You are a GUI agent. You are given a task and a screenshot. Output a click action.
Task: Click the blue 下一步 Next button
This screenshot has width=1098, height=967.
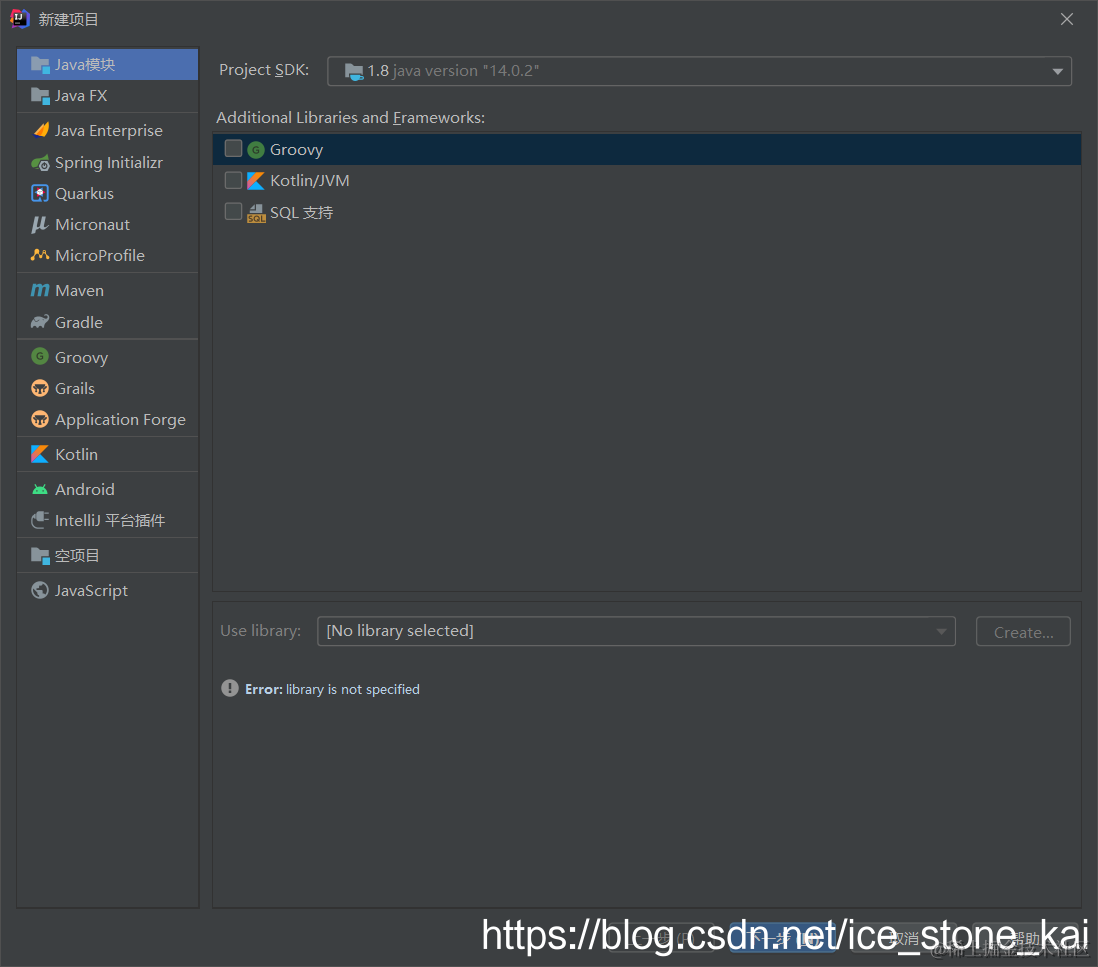pyautogui.click(x=784, y=938)
